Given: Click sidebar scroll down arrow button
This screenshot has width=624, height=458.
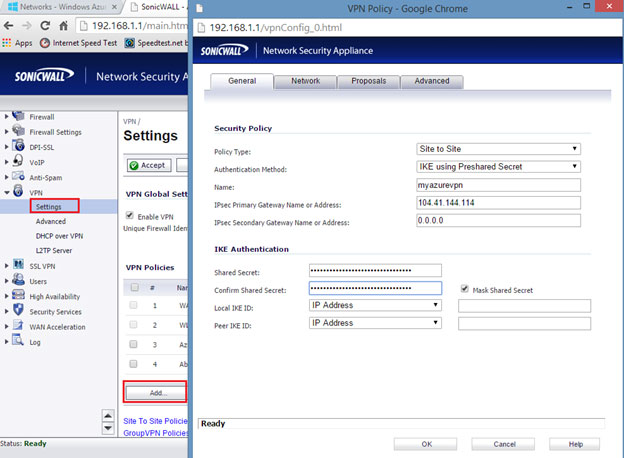Looking at the screenshot, I should tap(108, 428).
